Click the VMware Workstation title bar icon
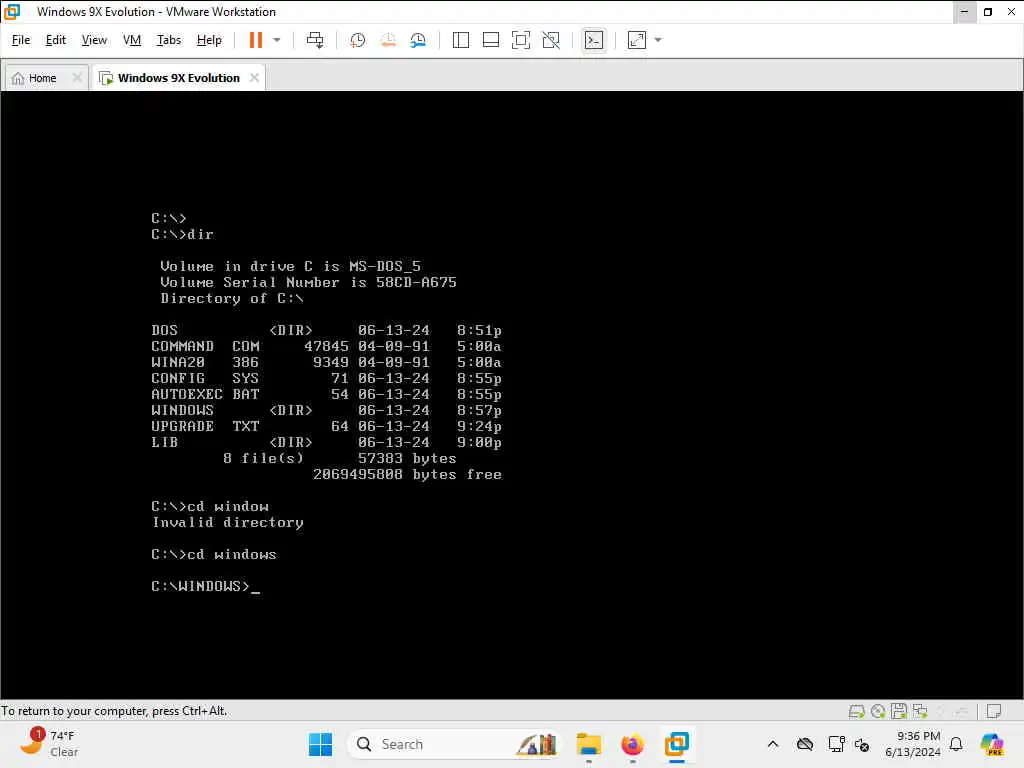 (x=12, y=12)
